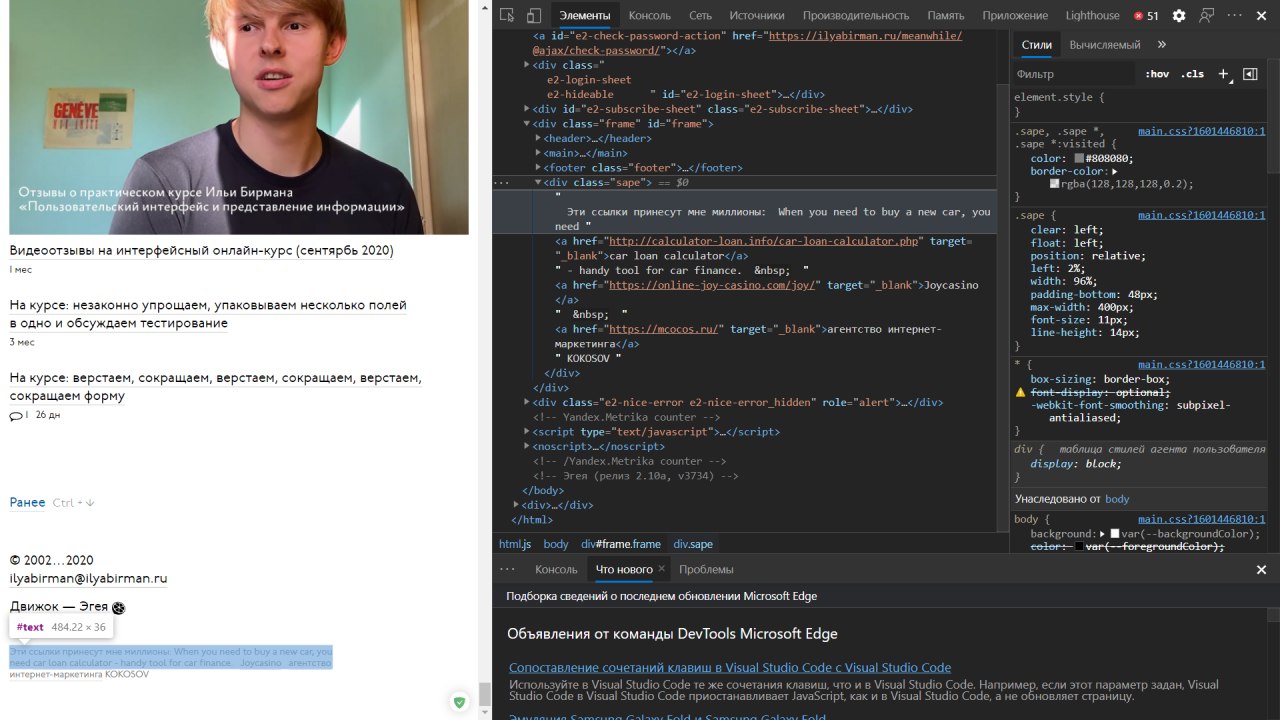Close the bottom drawer panel
The height and width of the screenshot is (720, 1280).
tap(1261, 569)
